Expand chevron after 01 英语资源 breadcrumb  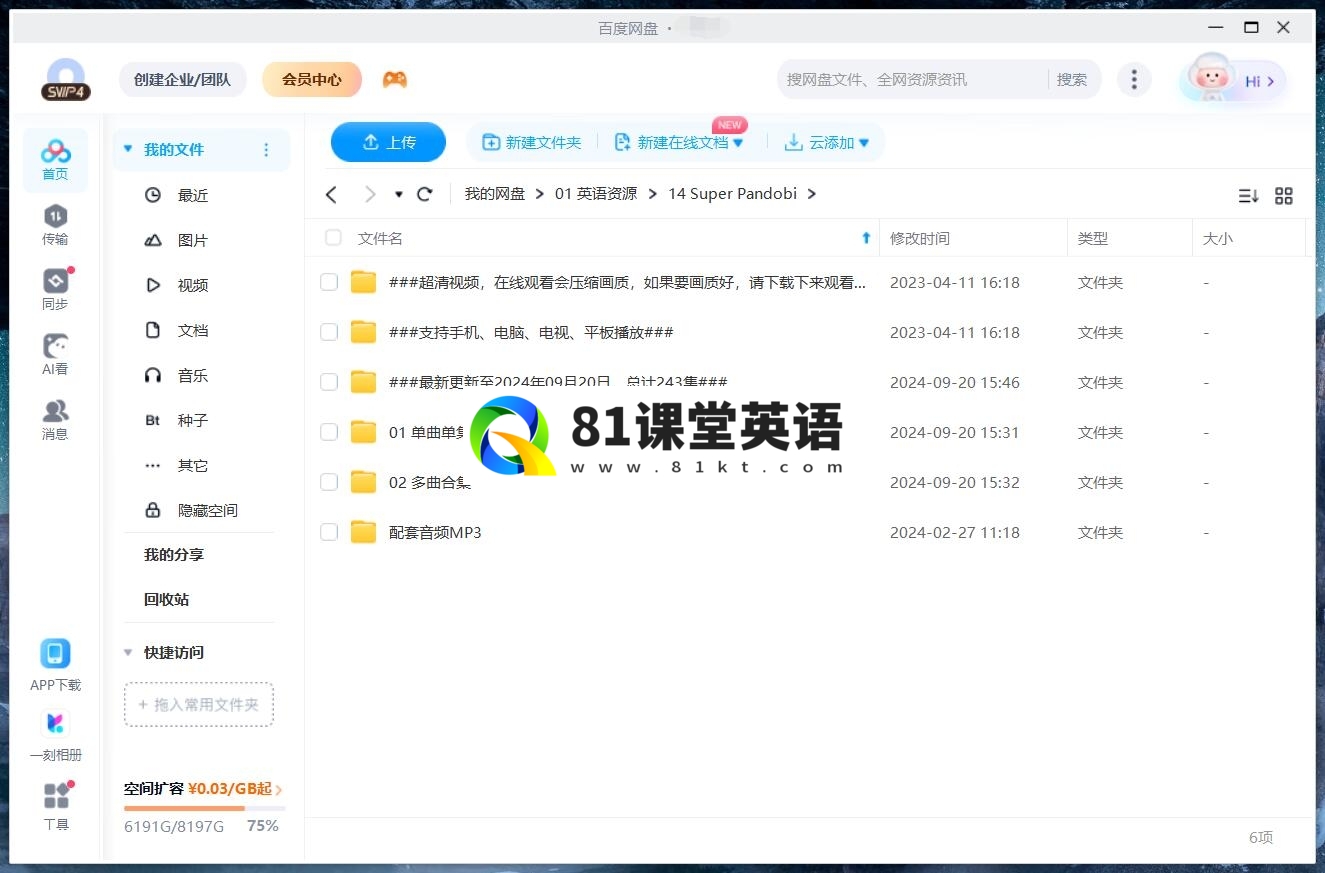coord(653,194)
